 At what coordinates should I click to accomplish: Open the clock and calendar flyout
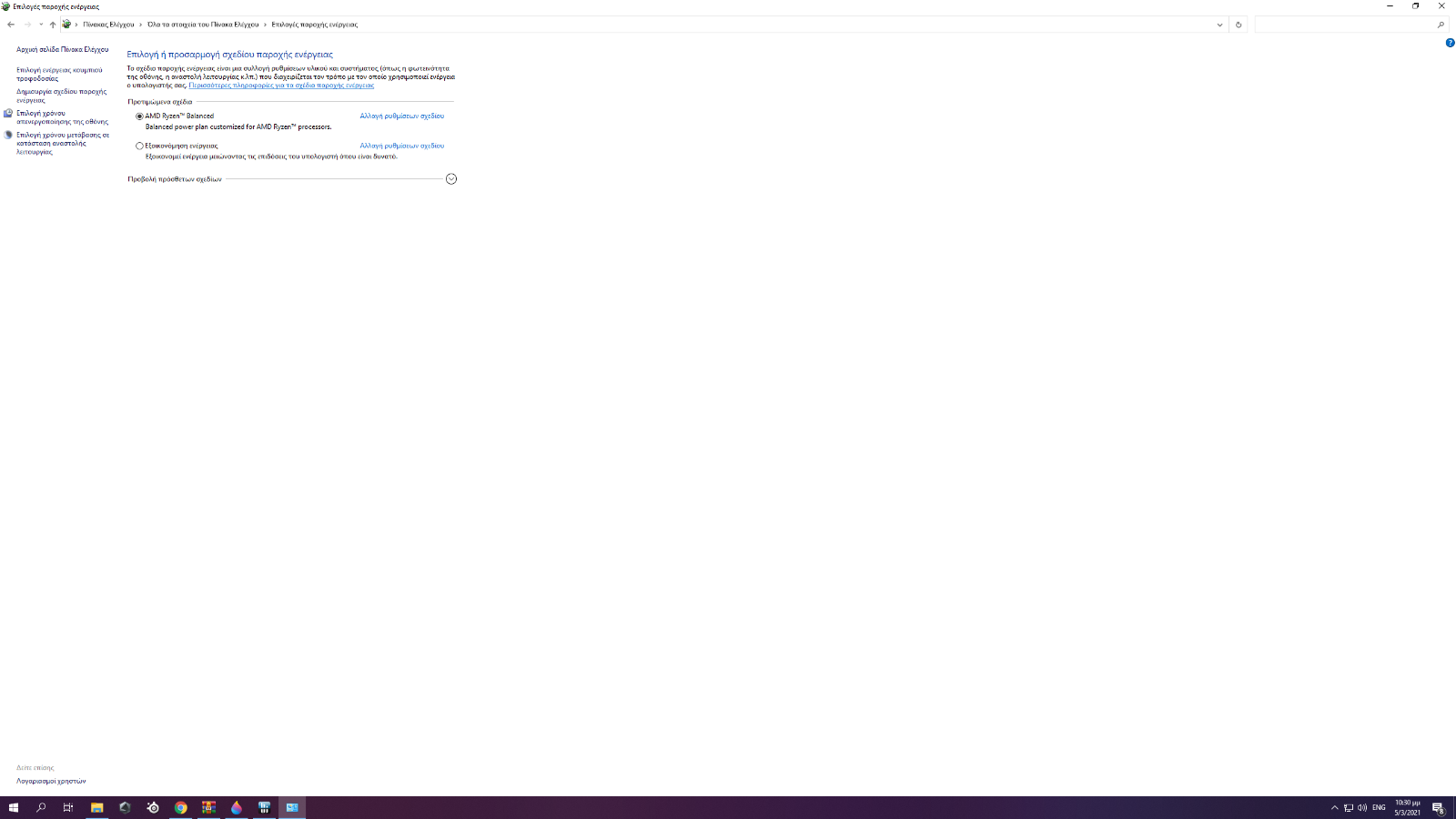1408,807
